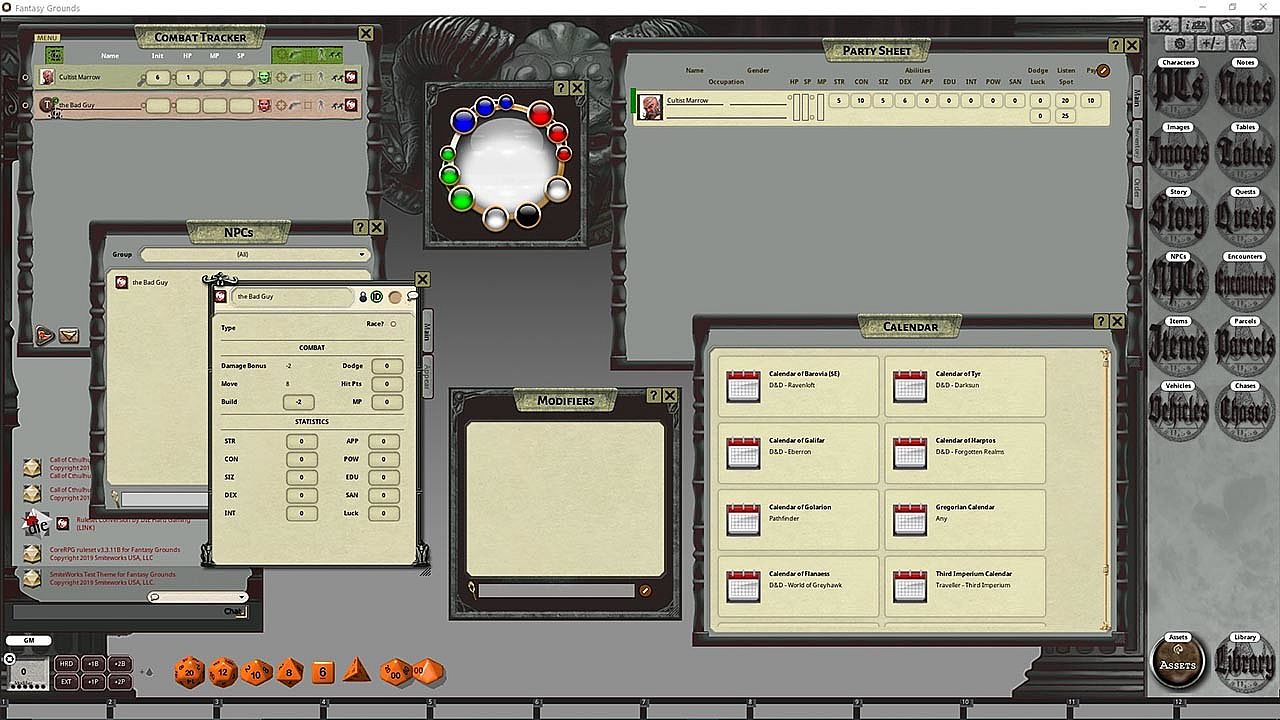The image size is (1280, 720).
Task: Select the large blue color gem
Action: 462,121
